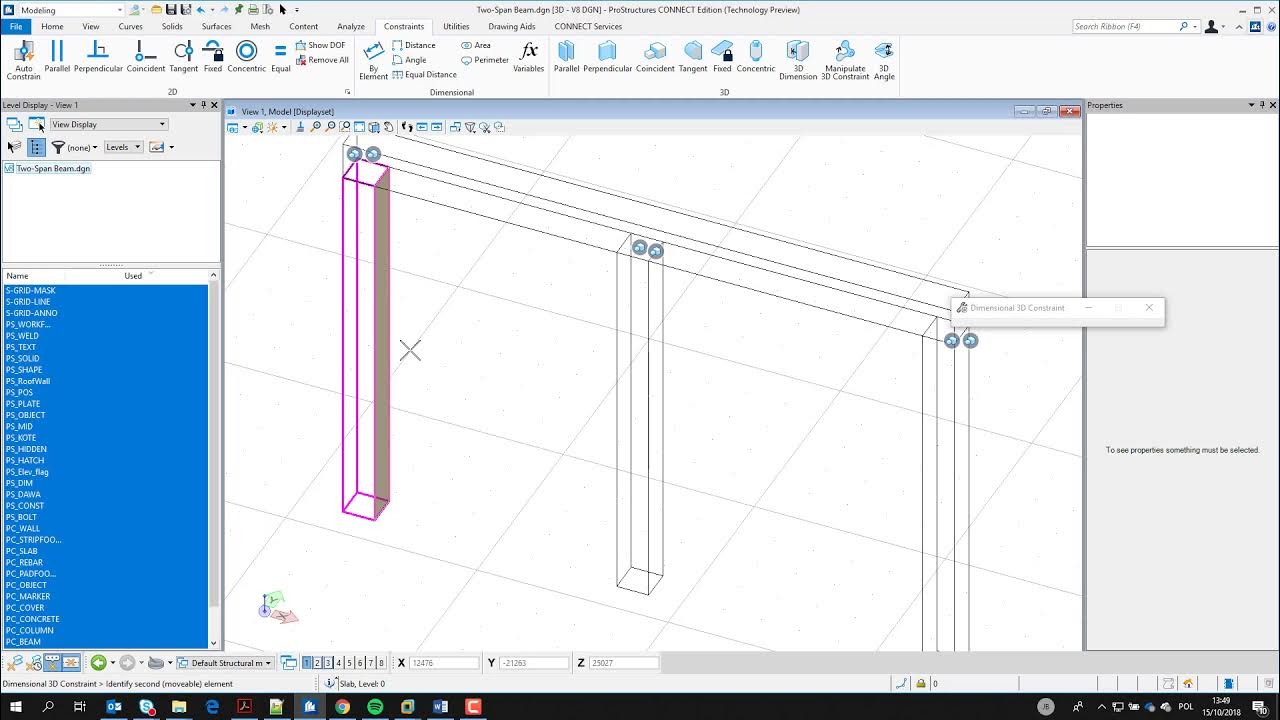Click View Next arrow icon
Viewport: 1280px width, 720px height.
(x=437, y=127)
